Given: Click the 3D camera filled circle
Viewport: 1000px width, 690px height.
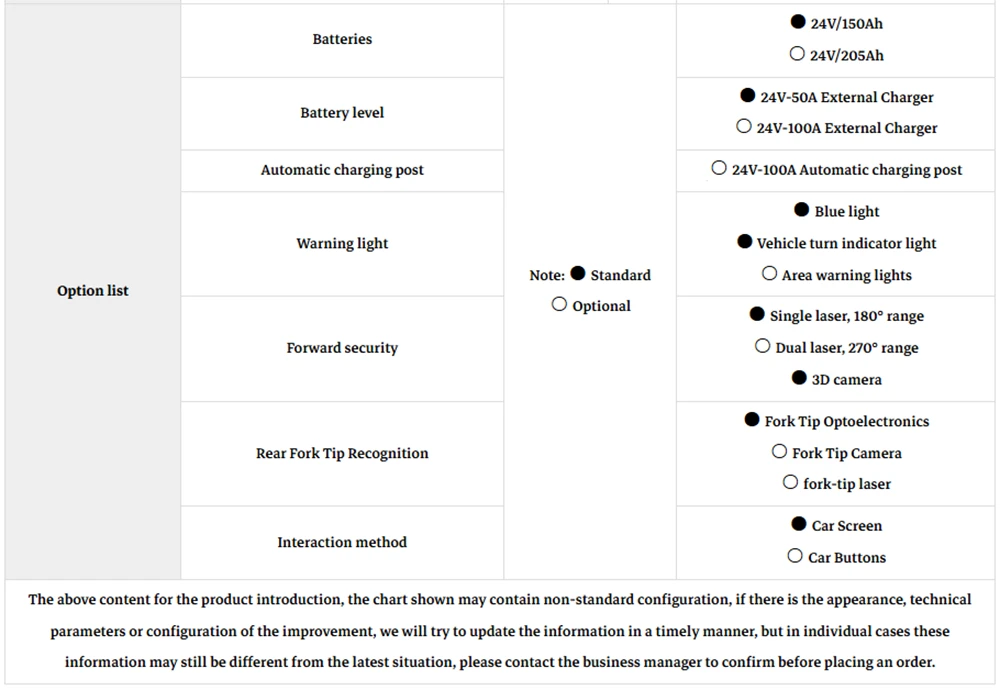Looking at the screenshot, I should coord(799,378).
